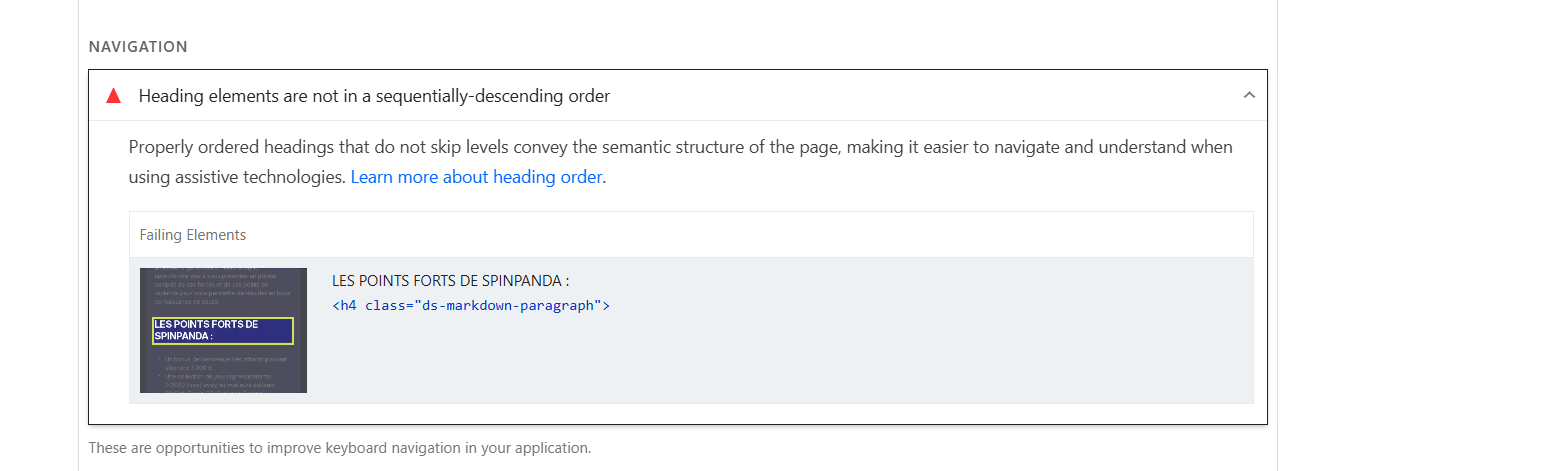Collapse the heading order audit chevron
The width and height of the screenshot is (1566, 471).
coord(1248,95)
